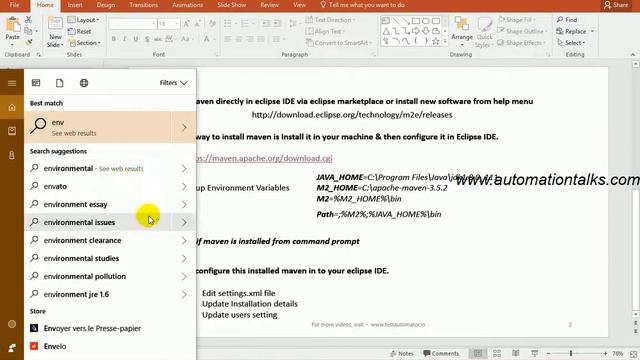Screen dimensions: 640x360
Task: Switch to the Transitions tab
Action: [143, 5]
